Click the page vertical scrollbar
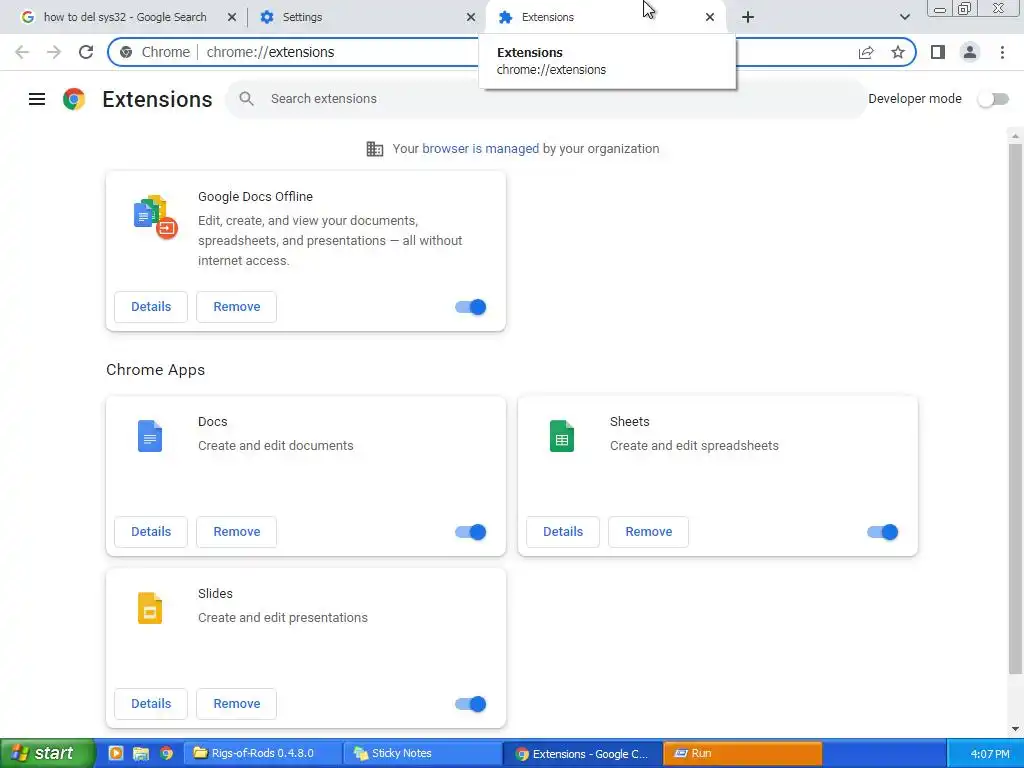 pos(1015,408)
